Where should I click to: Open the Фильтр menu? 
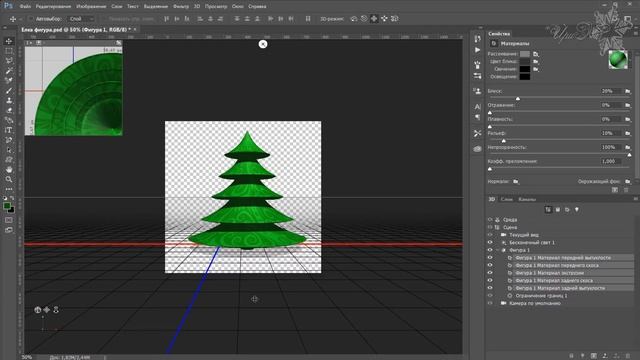pos(181,7)
